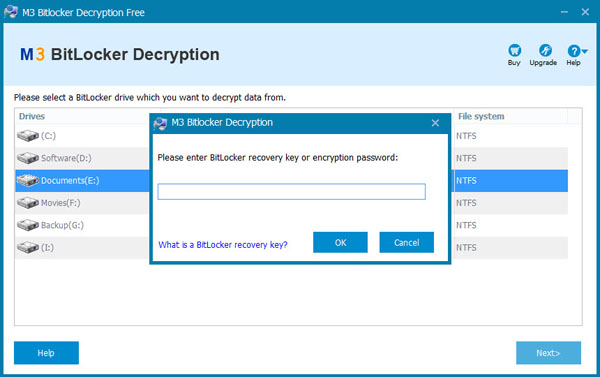Select the Software(D:) drive label
This screenshot has width=600, height=377.
coord(66,158)
